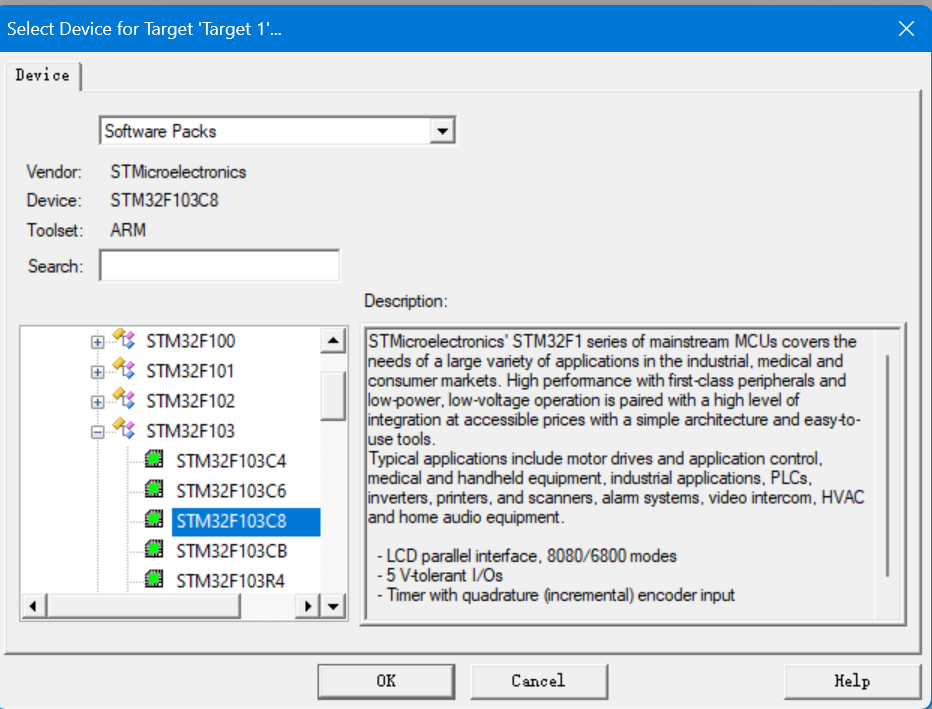Select STM32F103CB in device tree
The image size is (932, 709).
(x=232, y=551)
